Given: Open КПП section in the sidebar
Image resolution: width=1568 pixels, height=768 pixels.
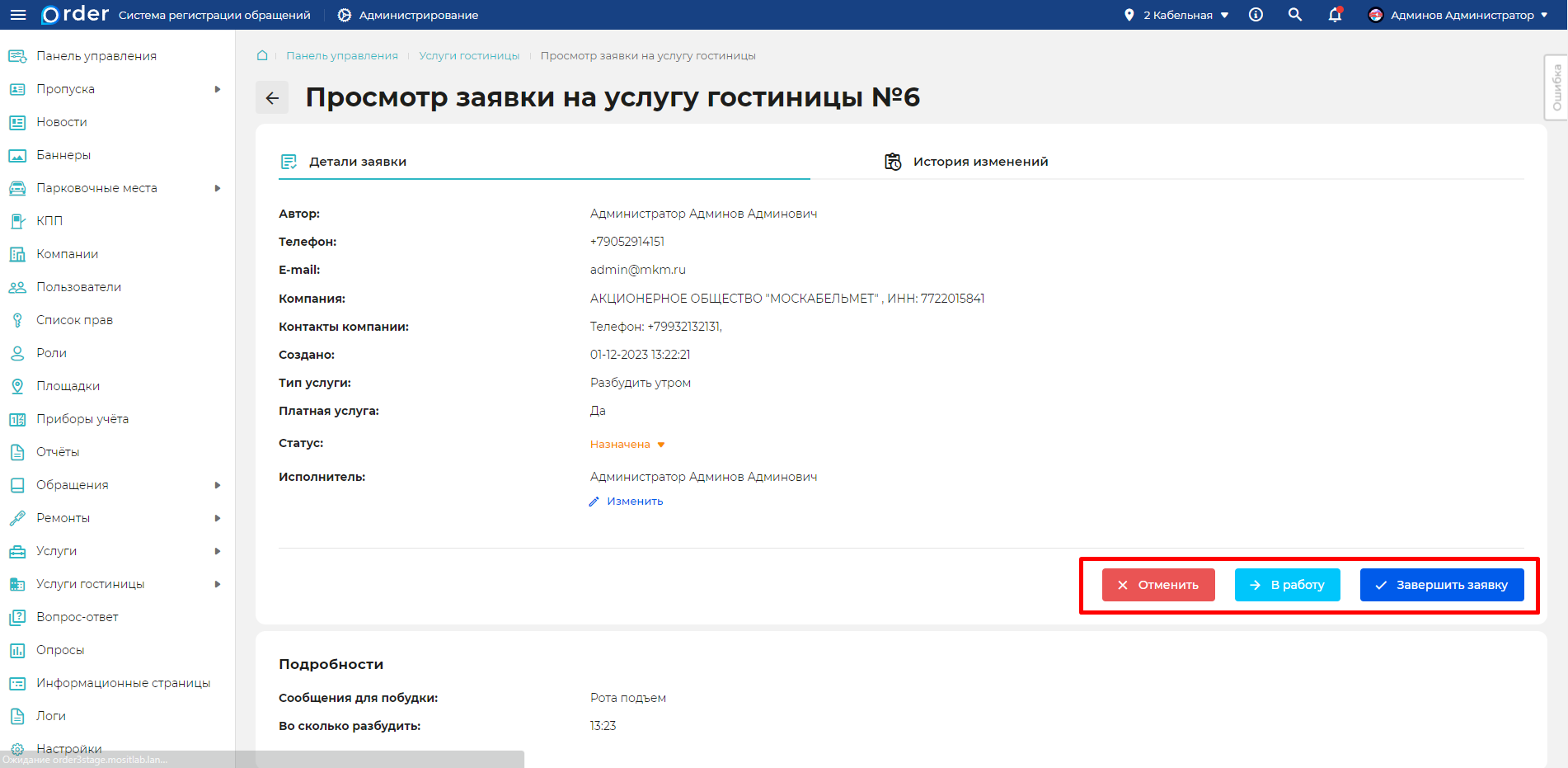Looking at the screenshot, I should pos(49,220).
